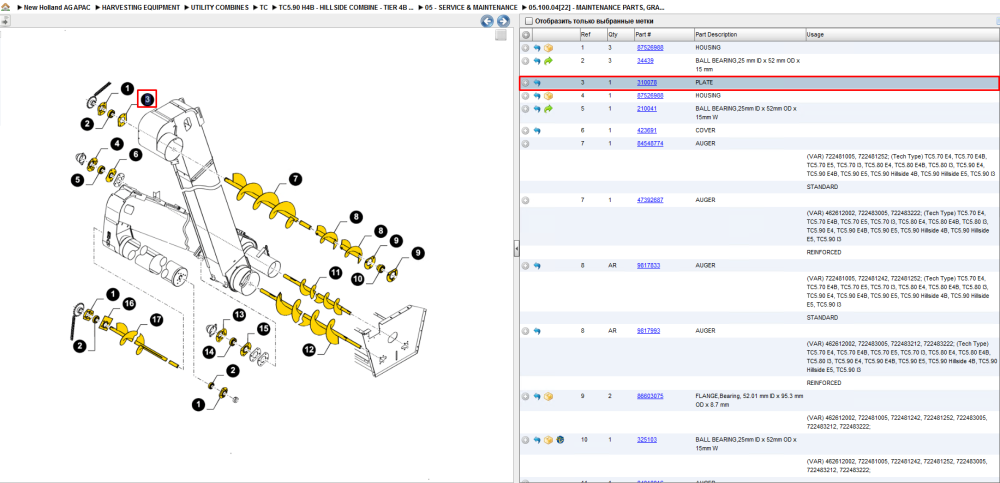Go to next figure with right arrow

click(x=503, y=21)
